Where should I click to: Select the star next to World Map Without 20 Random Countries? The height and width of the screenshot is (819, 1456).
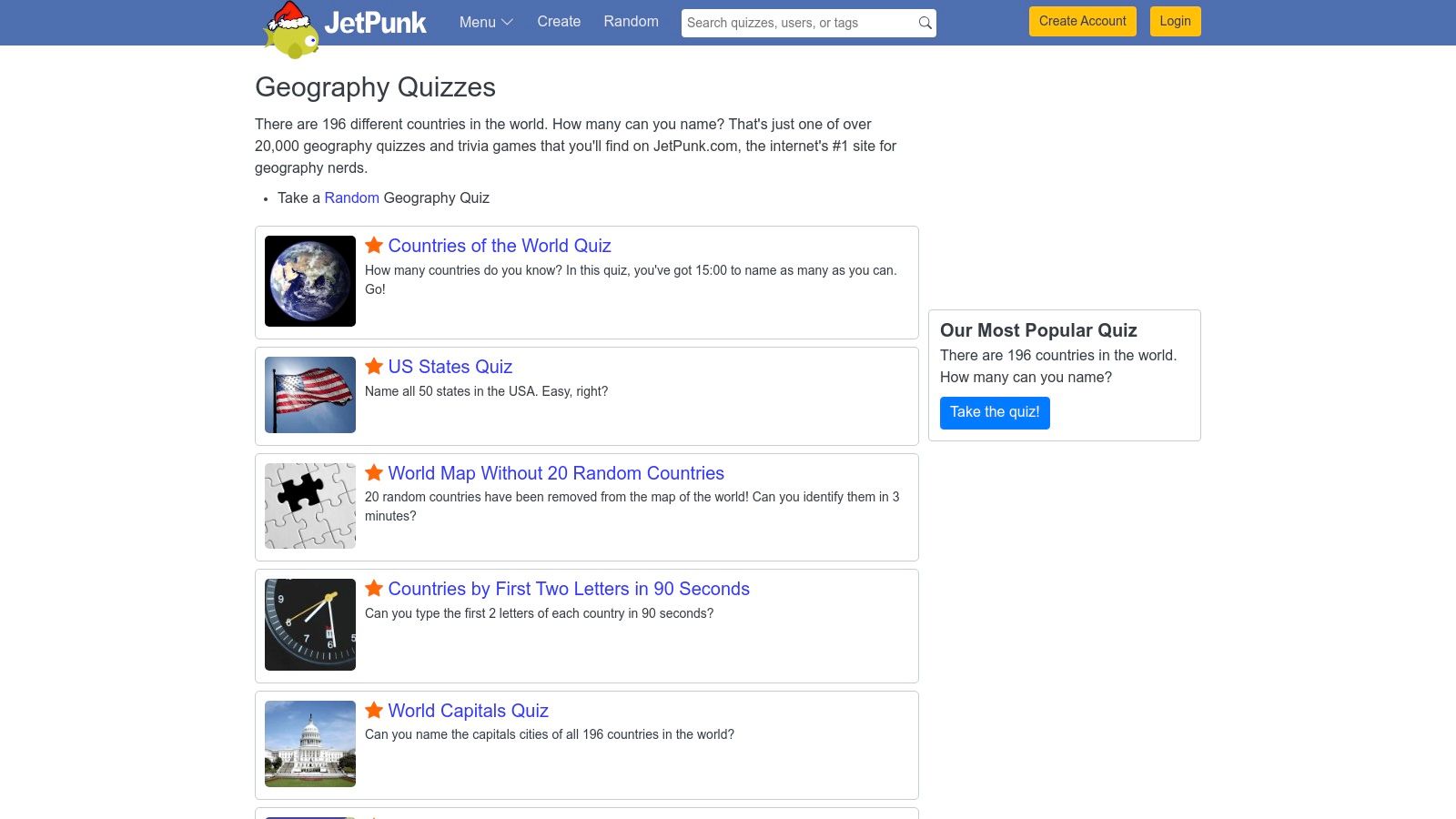pyautogui.click(x=373, y=472)
